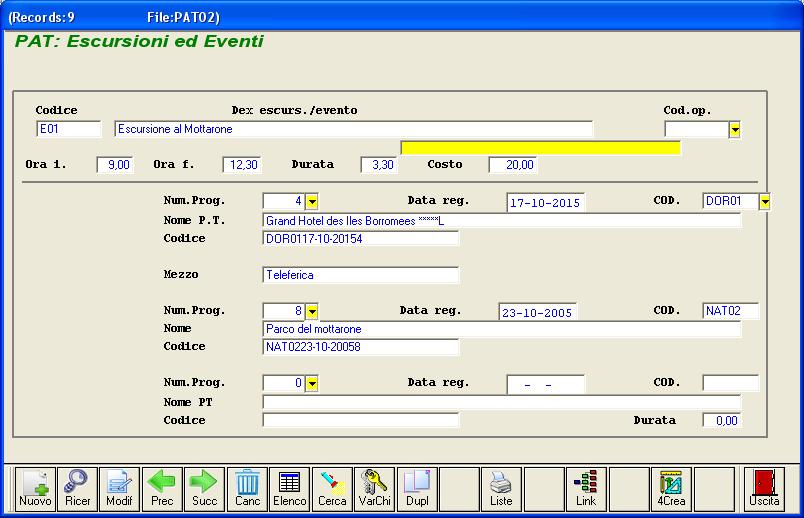This screenshot has width=804, height=518.
Task: Click the Codice field NAT0223-10-20058
Action: point(360,347)
